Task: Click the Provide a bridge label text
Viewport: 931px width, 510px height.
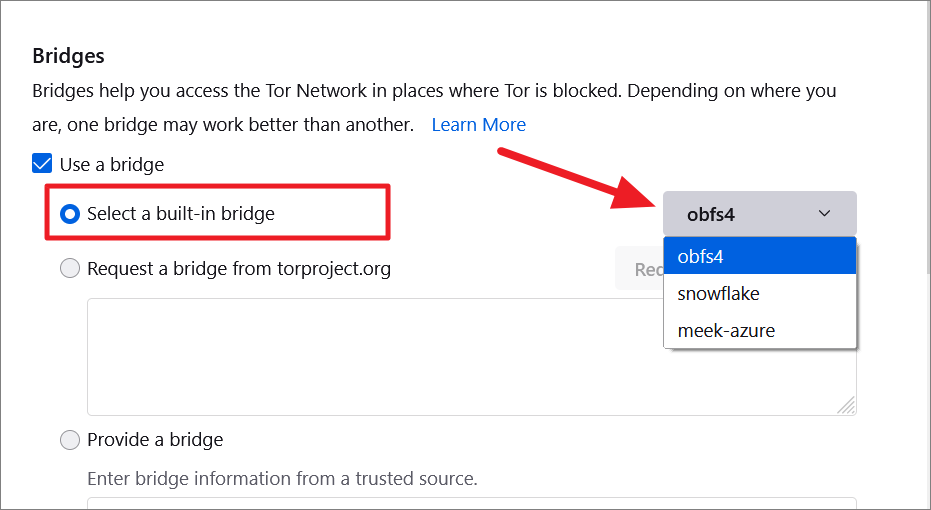Action: 155,440
